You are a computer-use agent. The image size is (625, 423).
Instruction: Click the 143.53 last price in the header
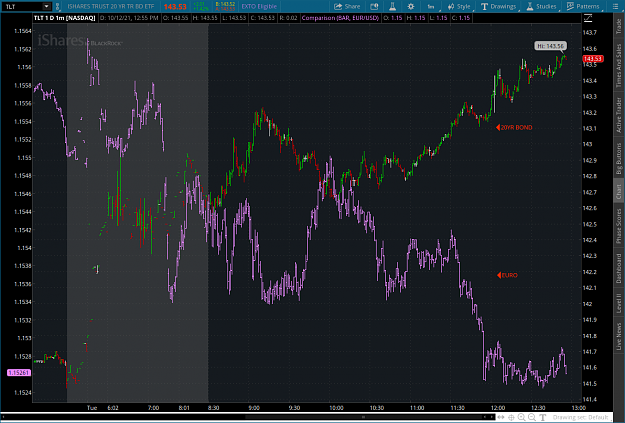tap(175, 6)
